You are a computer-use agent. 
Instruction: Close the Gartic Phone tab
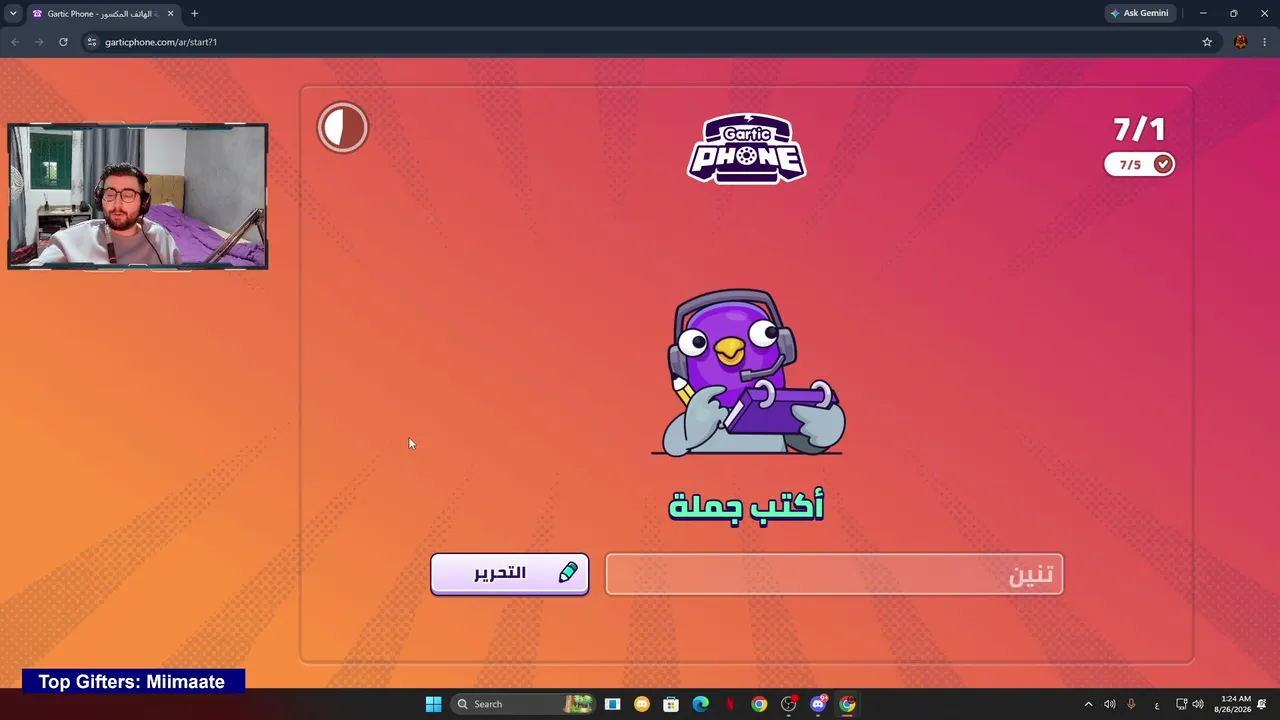click(170, 14)
